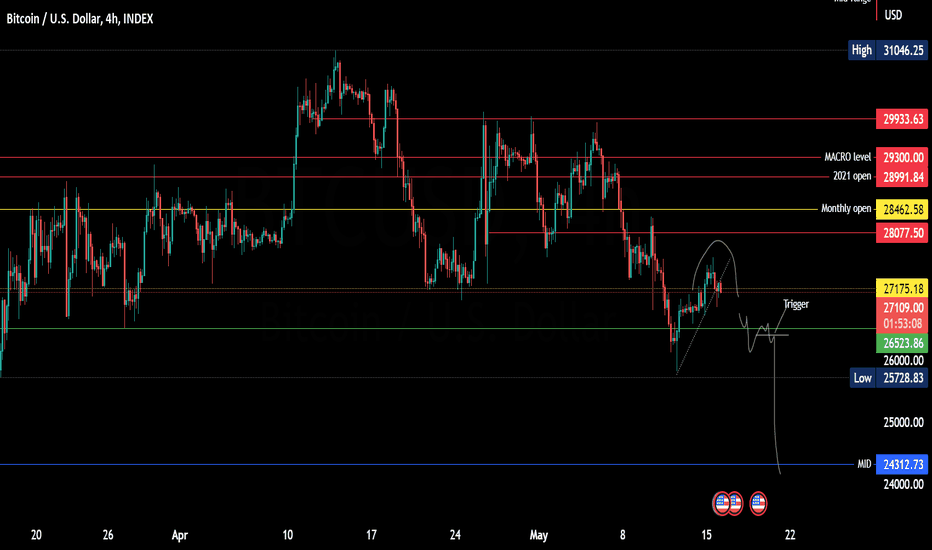
Task: Click the 2021 open line label
Action: click(852, 176)
